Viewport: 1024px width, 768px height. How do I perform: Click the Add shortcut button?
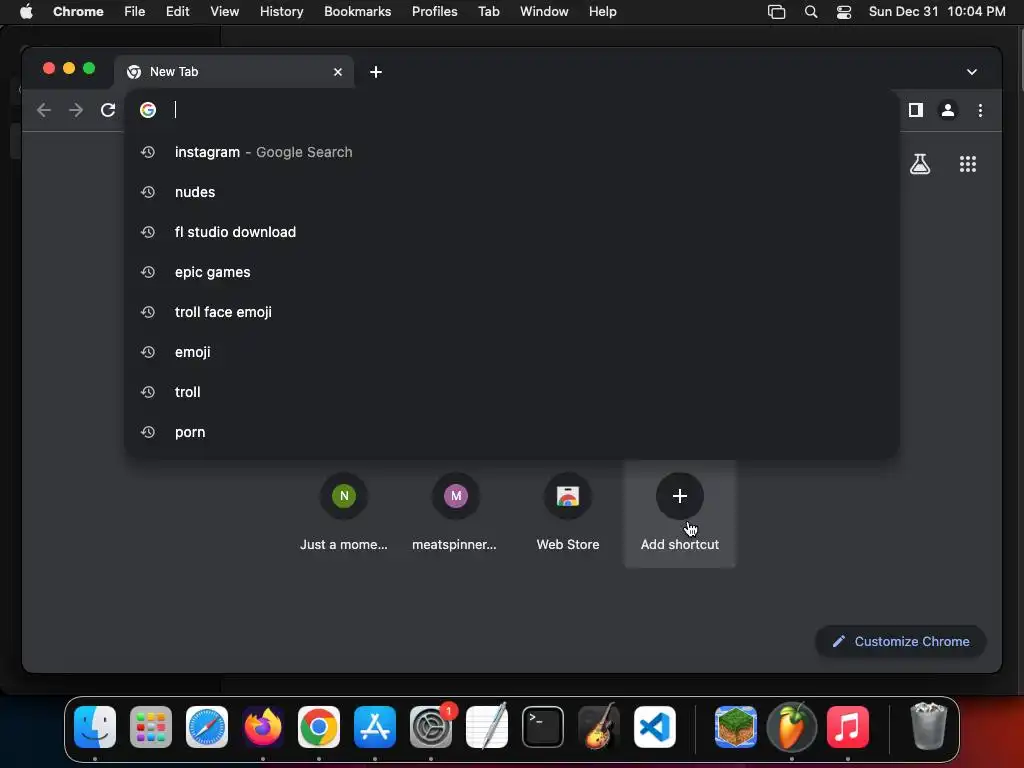tap(680, 513)
